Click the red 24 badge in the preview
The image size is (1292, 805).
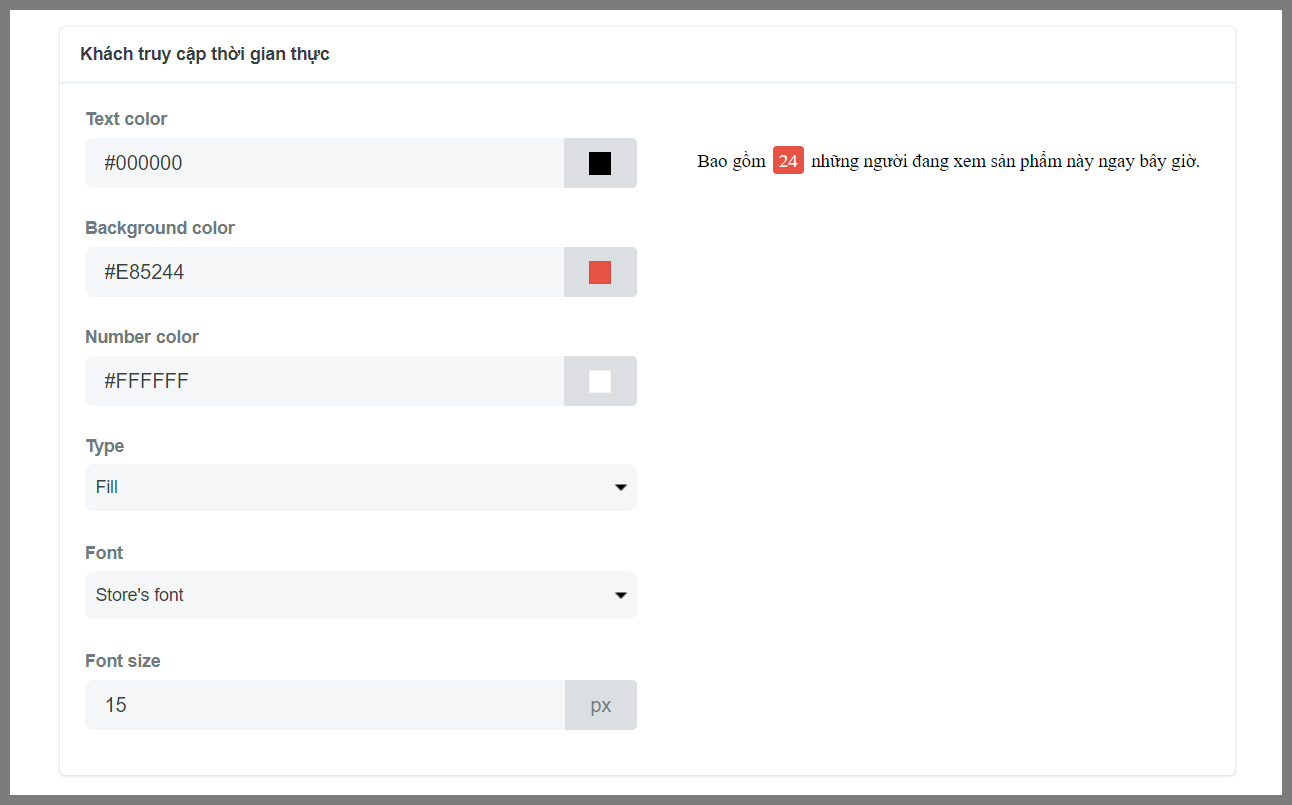[x=788, y=161]
